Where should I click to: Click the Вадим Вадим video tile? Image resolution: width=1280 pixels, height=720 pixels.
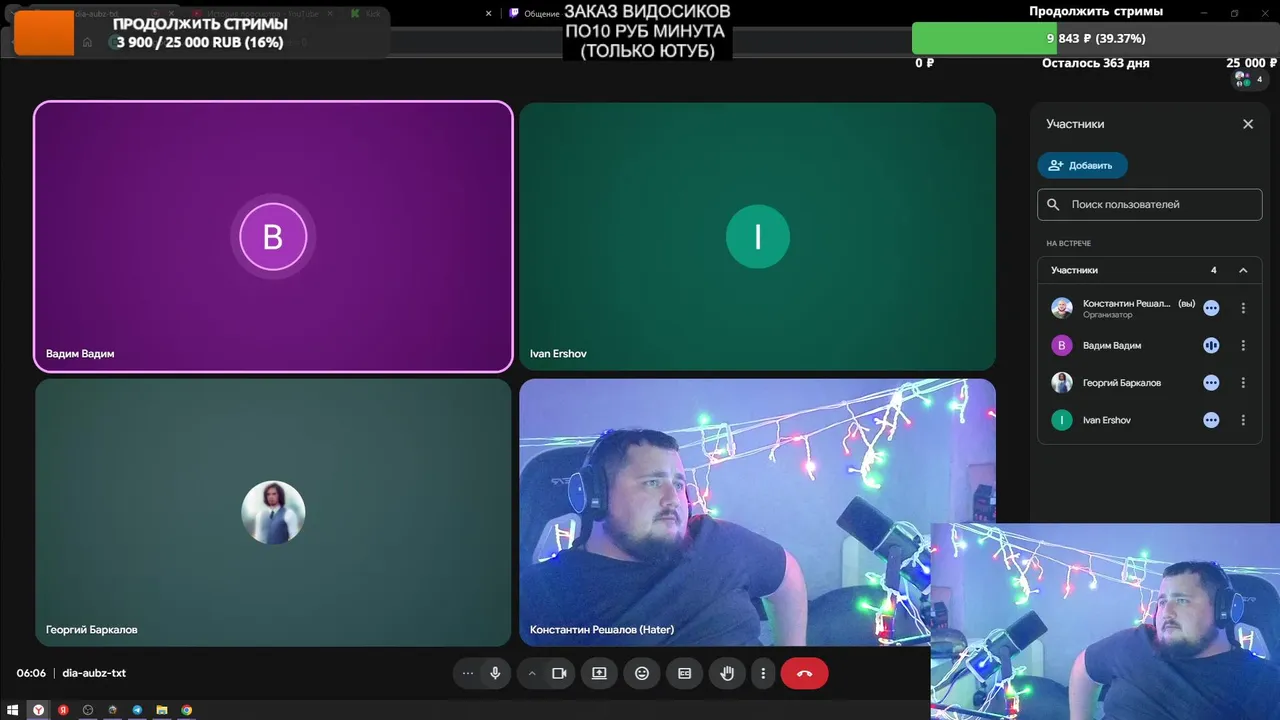[x=273, y=237]
